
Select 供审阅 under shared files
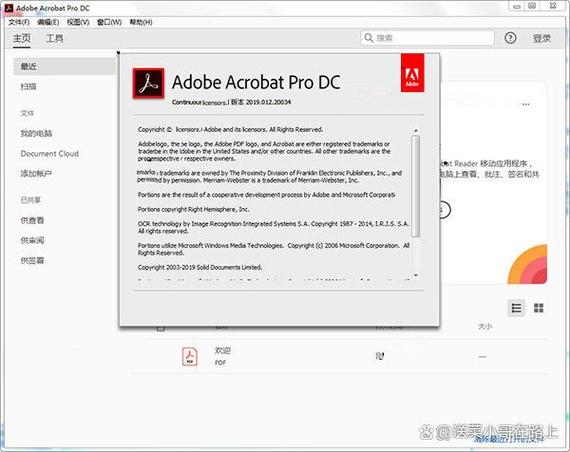(32, 240)
